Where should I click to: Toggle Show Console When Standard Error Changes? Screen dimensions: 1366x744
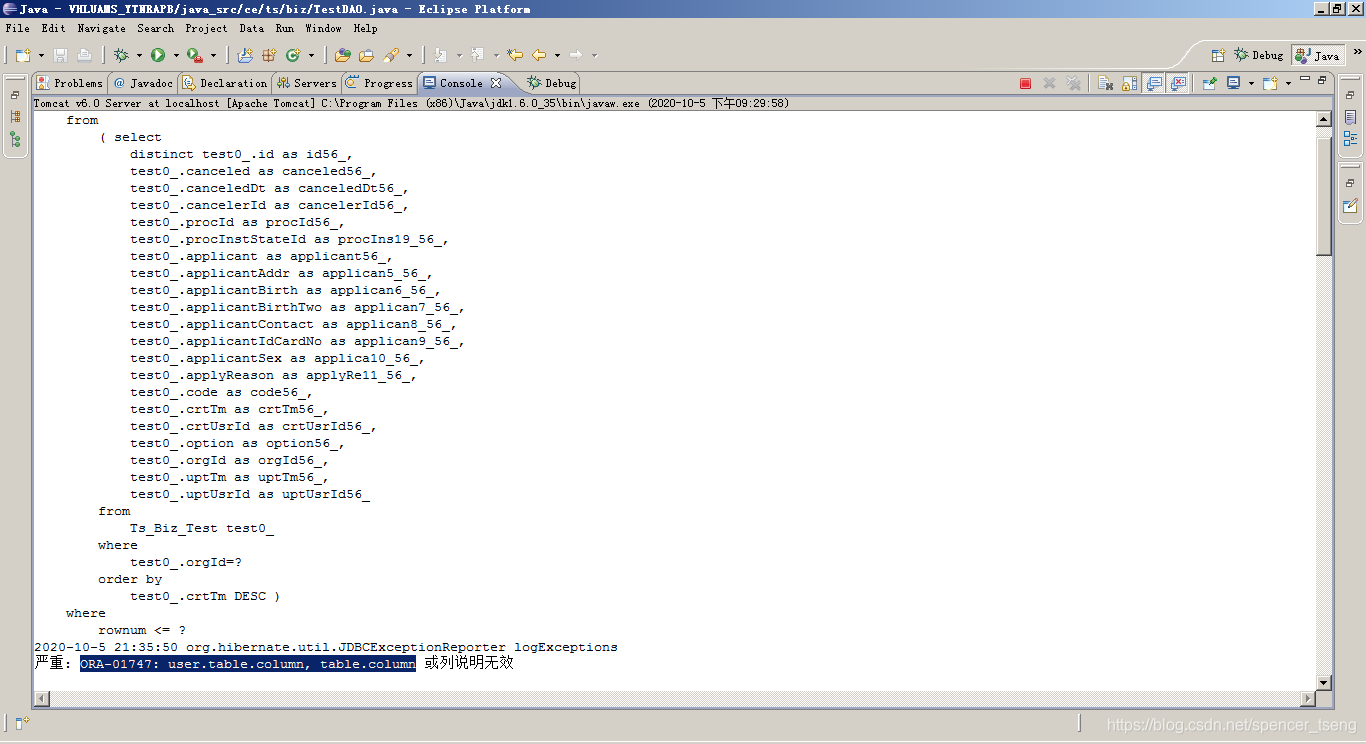coord(1178,83)
